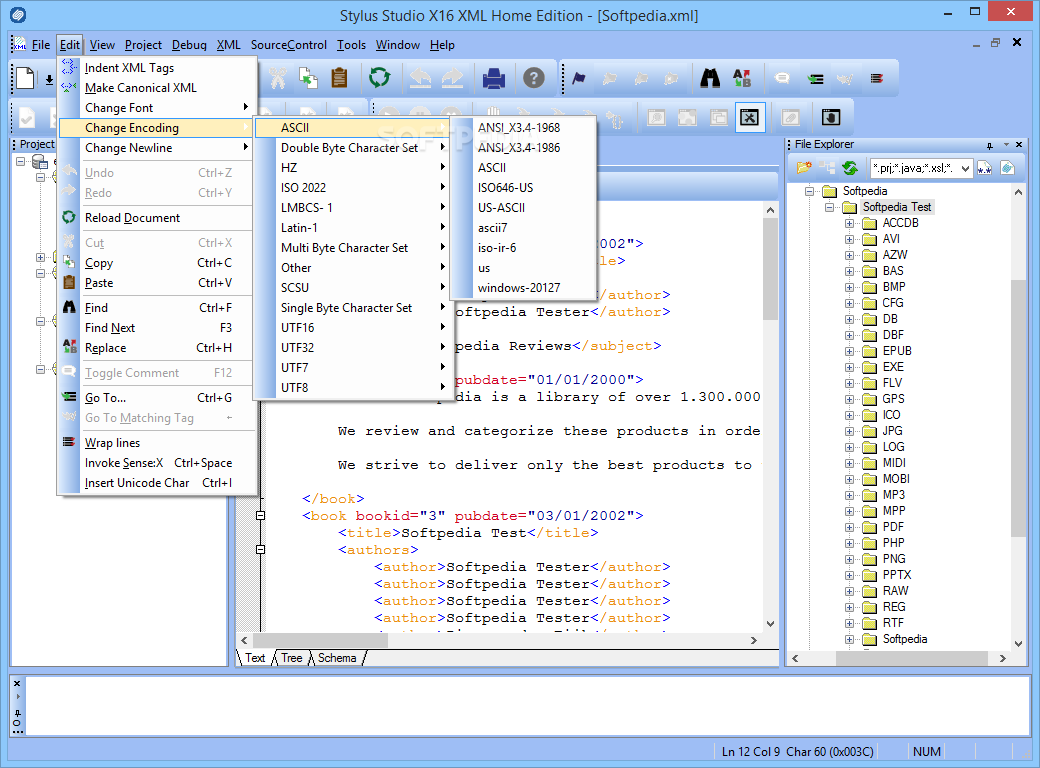The height and width of the screenshot is (768, 1040).
Task: Switch to the Text tab
Action: 255,658
